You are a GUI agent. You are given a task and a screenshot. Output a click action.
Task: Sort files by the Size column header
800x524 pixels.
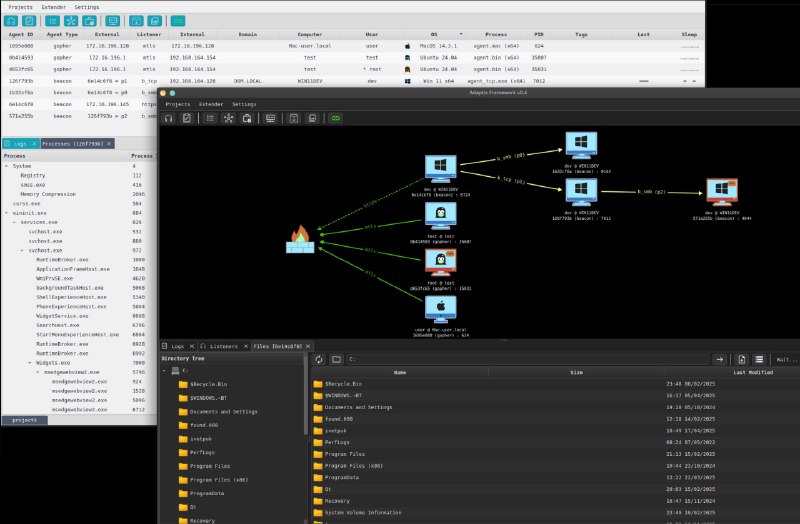[x=577, y=372]
